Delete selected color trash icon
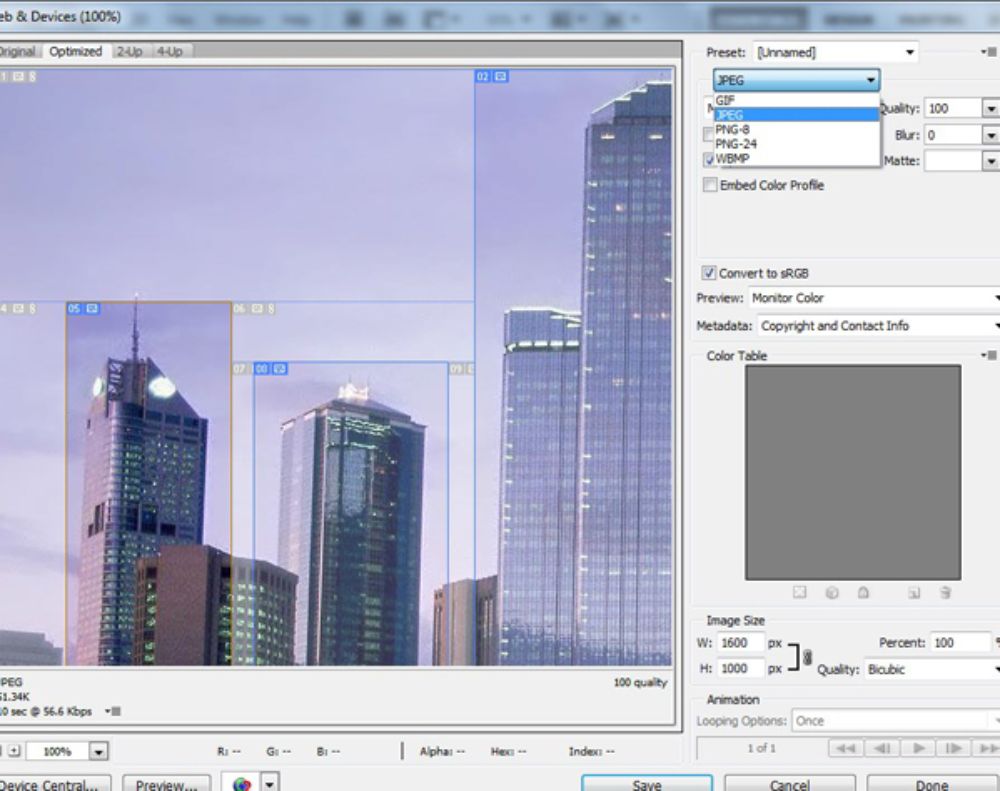 [945, 593]
